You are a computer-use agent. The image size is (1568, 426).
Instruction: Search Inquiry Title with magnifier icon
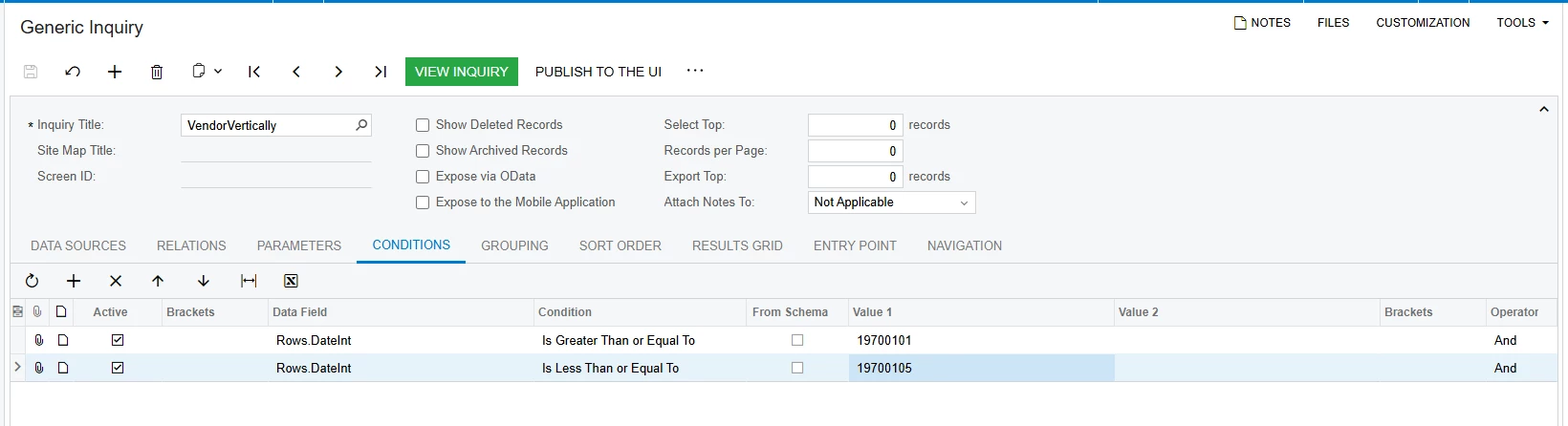(x=361, y=125)
